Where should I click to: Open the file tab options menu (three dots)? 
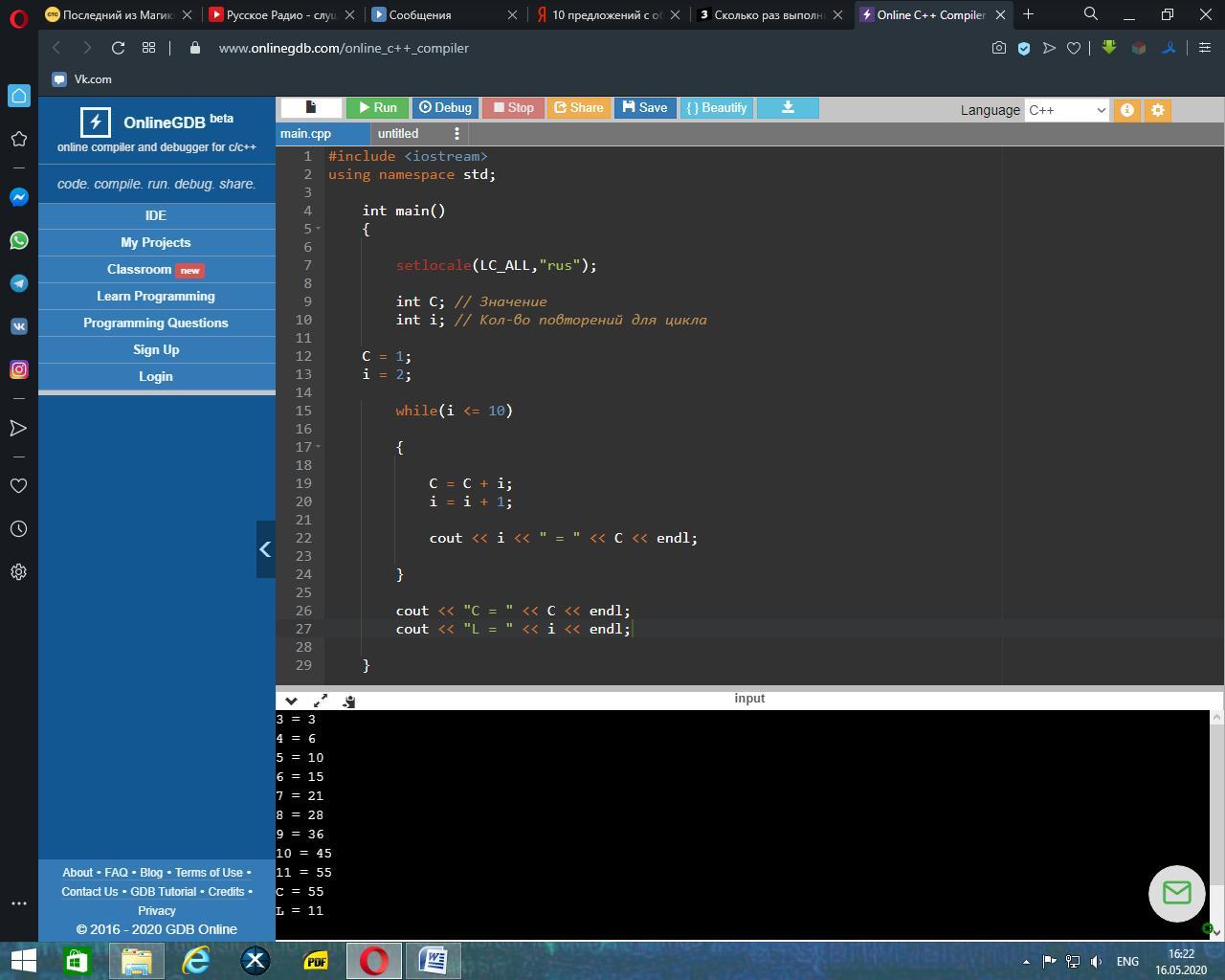[x=457, y=134]
